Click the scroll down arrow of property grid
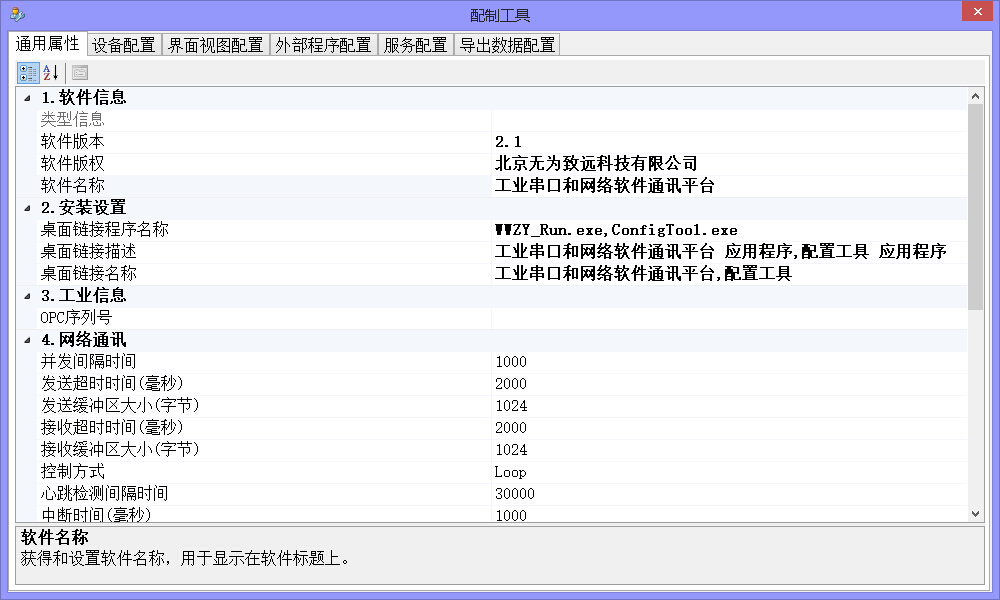Screen dimensions: 1000x600 click(x=975, y=513)
